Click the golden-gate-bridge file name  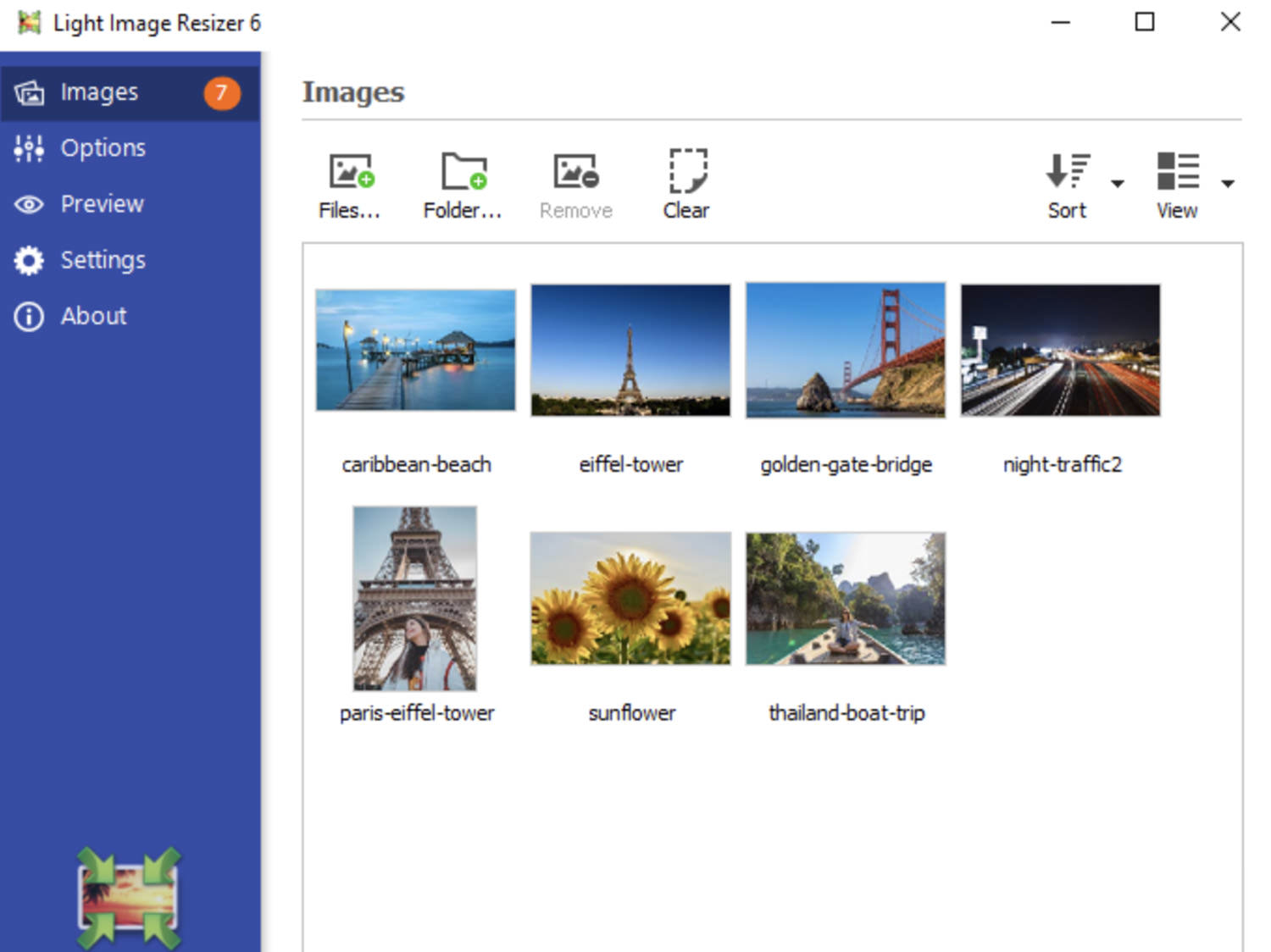click(x=846, y=464)
